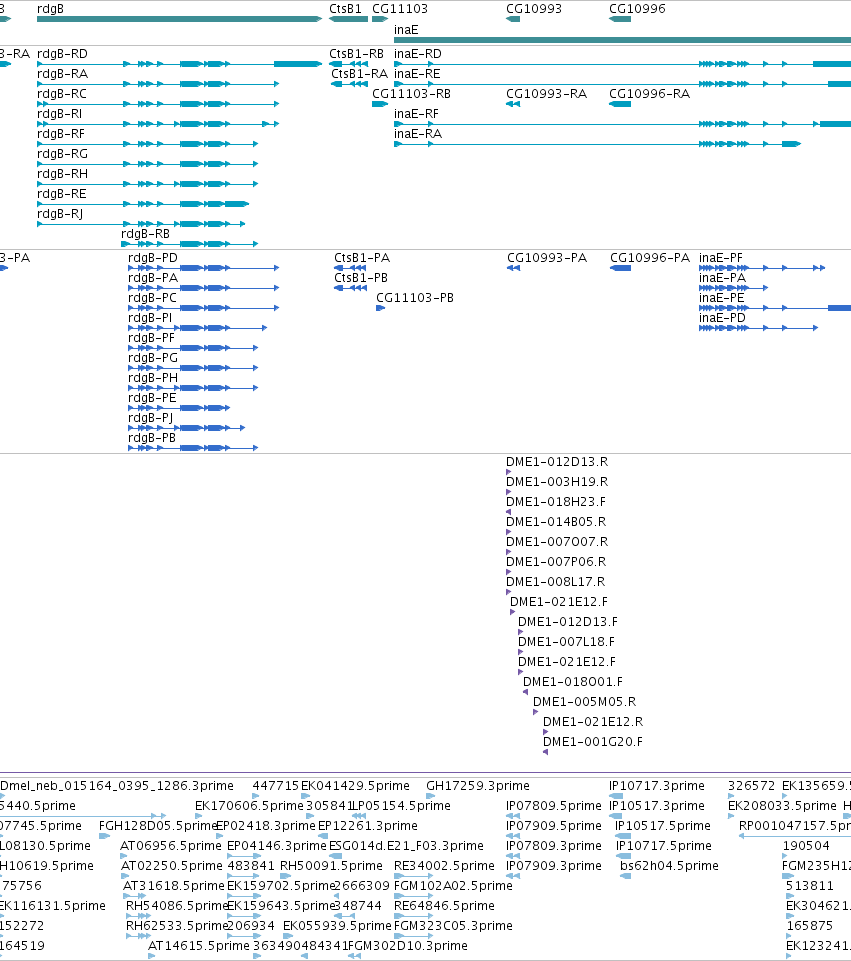This screenshot has width=851, height=961.
Task: Select the CG10996-RA transcript label
Action: 649,94
